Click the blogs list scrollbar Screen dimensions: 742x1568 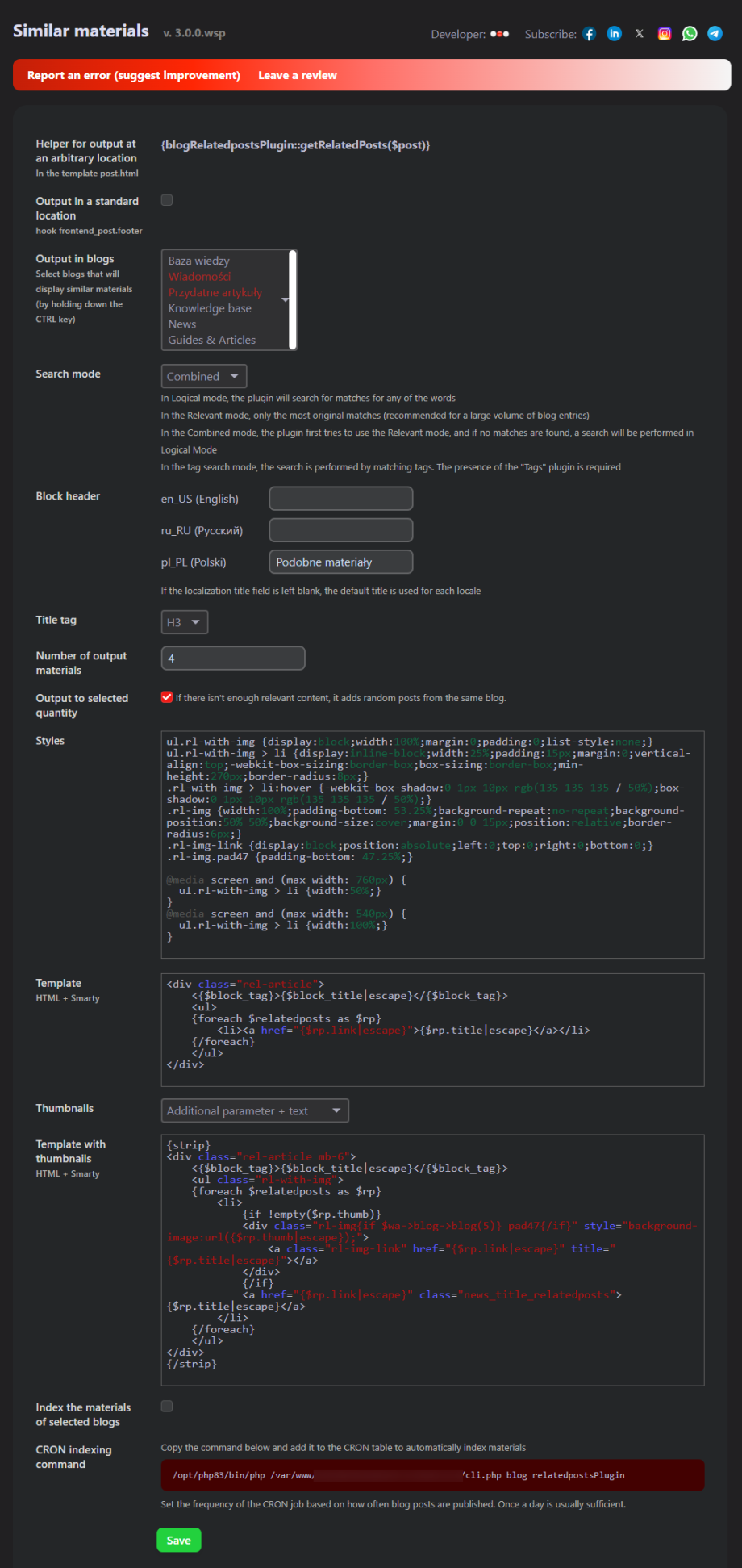click(292, 299)
